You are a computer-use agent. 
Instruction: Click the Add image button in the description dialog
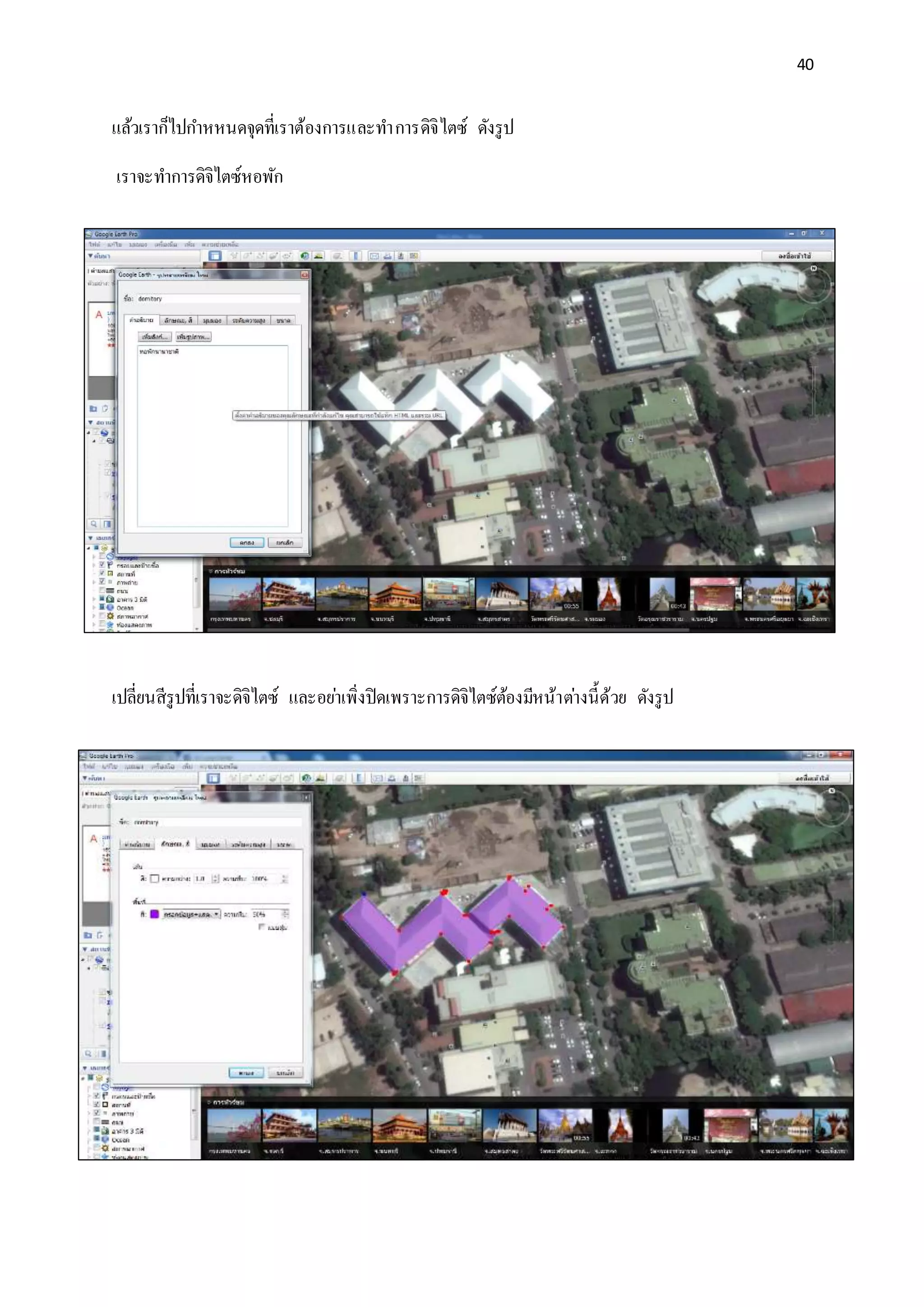coord(193,337)
